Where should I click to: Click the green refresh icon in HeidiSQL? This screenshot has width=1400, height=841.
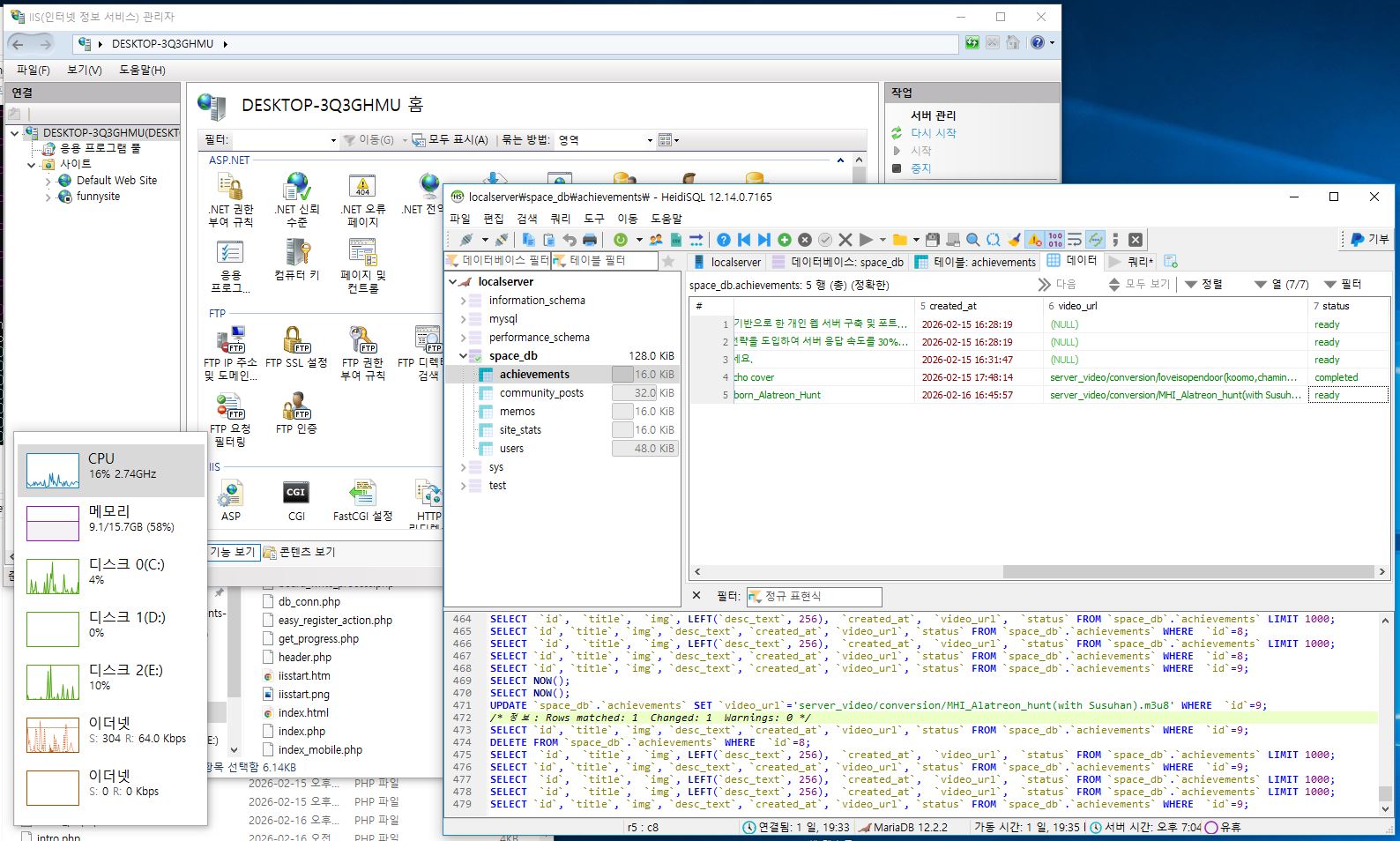(621, 240)
